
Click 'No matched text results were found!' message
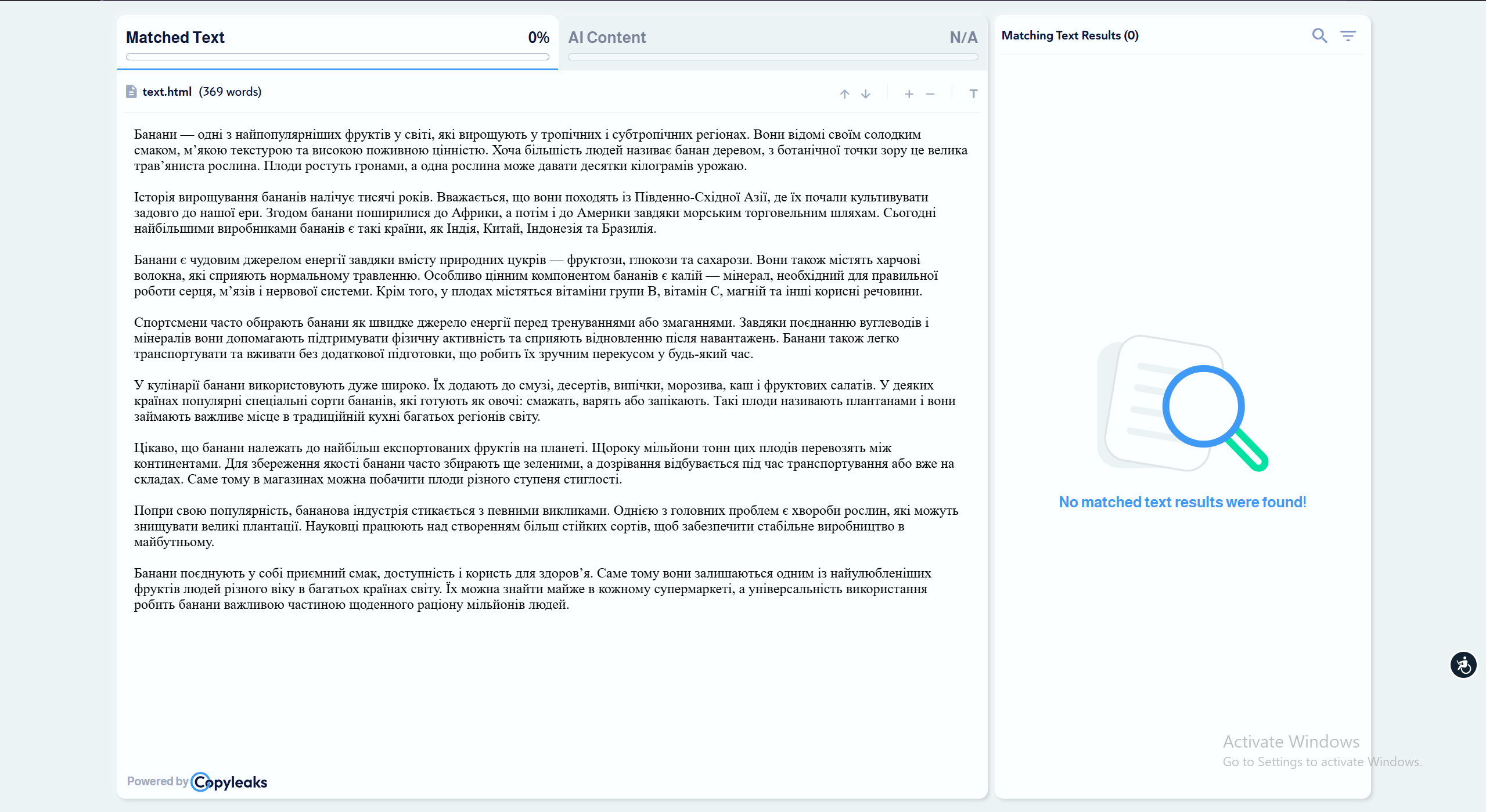click(x=1182, y=502)
